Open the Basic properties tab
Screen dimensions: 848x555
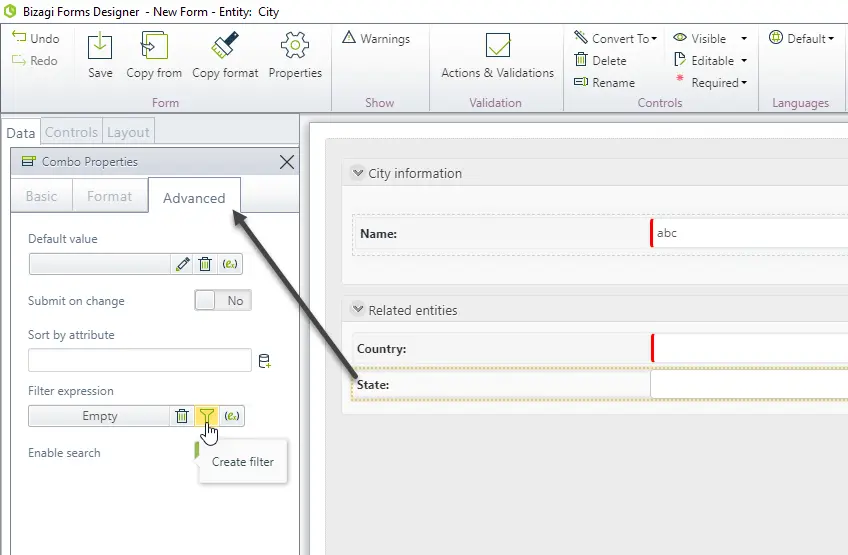click(41, 196)
